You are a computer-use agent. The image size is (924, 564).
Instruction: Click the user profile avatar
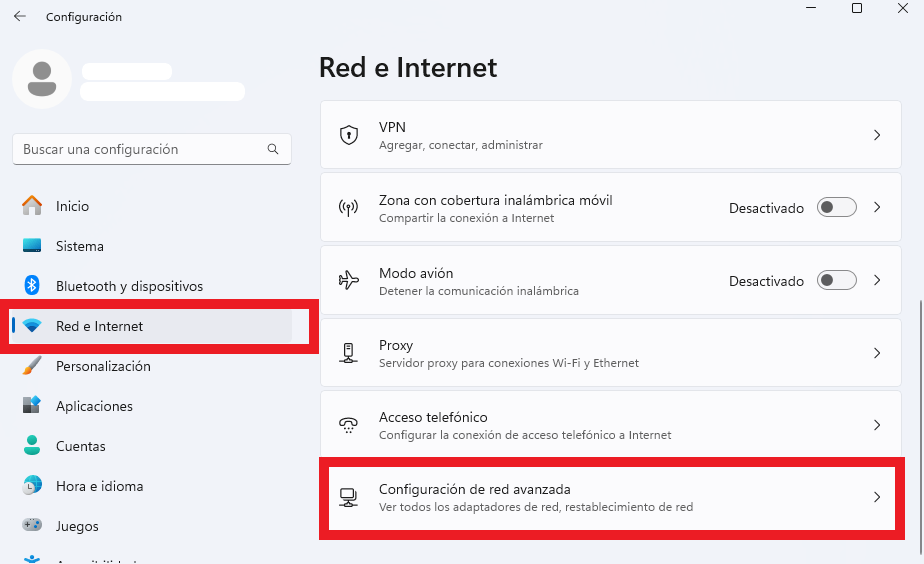tap(42, 79)
